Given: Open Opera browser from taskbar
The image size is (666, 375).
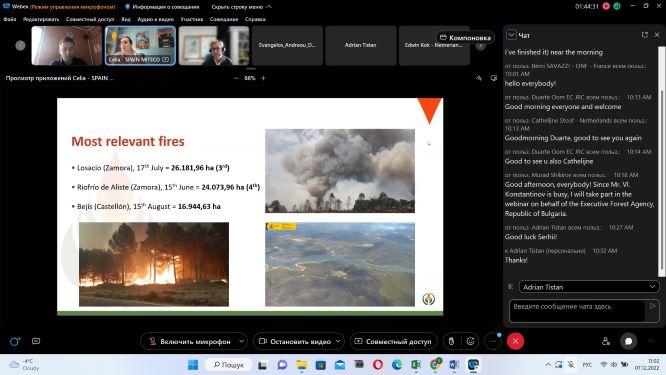Looking at the screenshot, I should 378,365.
